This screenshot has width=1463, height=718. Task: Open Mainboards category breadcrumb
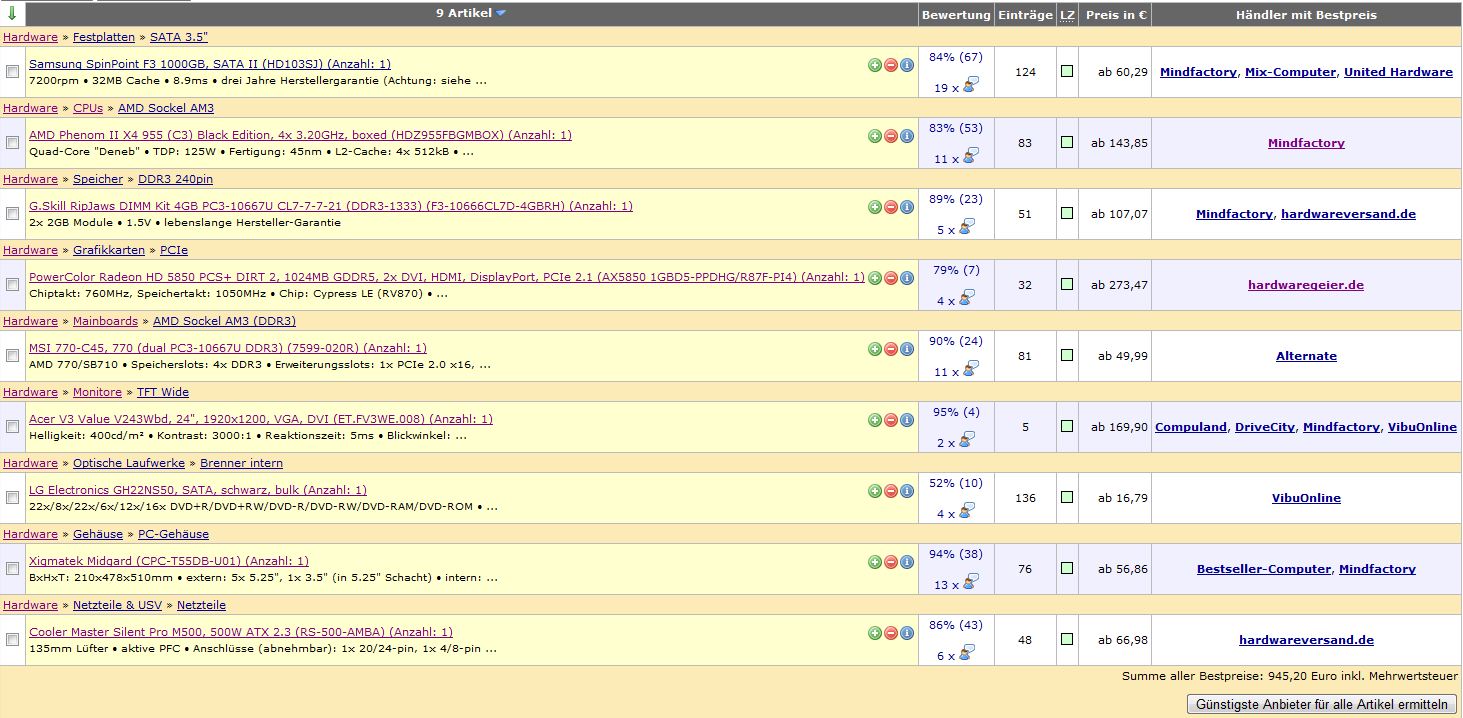point(105,321)
